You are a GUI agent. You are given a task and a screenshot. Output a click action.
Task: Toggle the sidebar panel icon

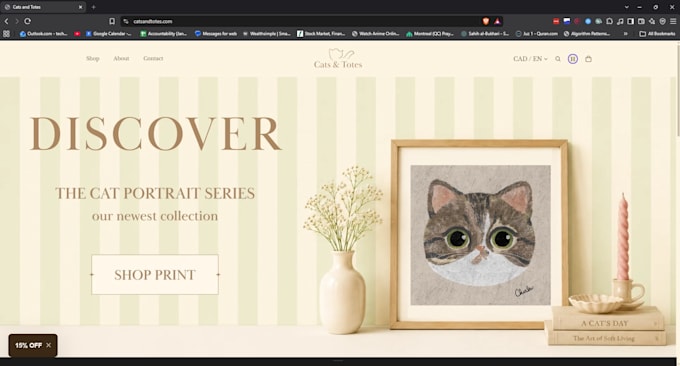(631, 21)
